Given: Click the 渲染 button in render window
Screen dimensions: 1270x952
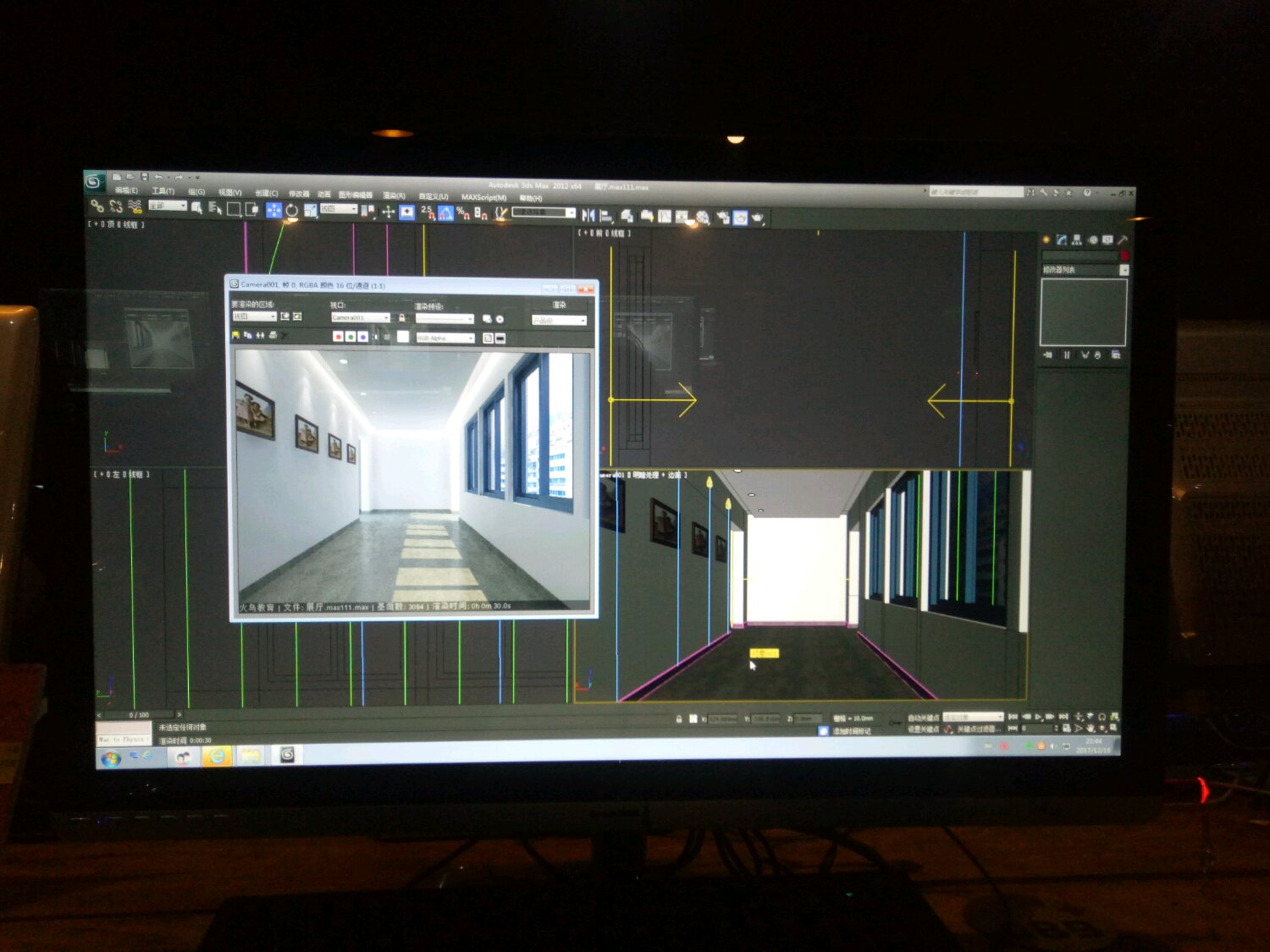Looking at the screenshot, I should tap(559, 305).
